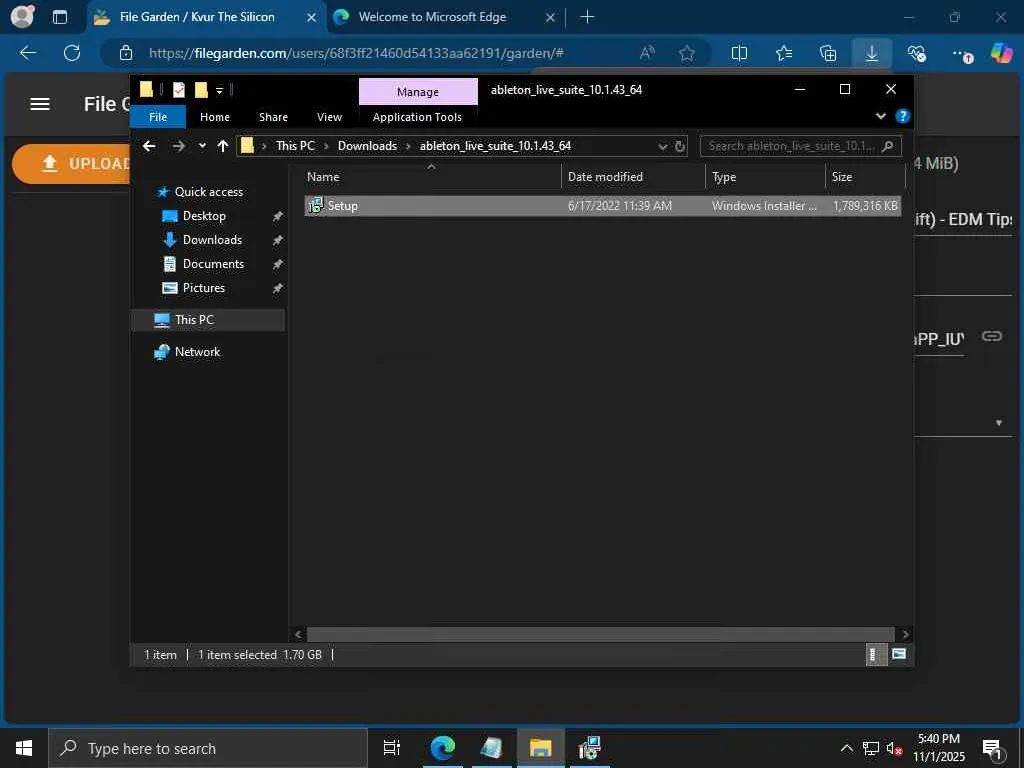This screenshot has height=768, width=1024.
Task: Open Browser essentials heart icon
Action: point(916,53)
